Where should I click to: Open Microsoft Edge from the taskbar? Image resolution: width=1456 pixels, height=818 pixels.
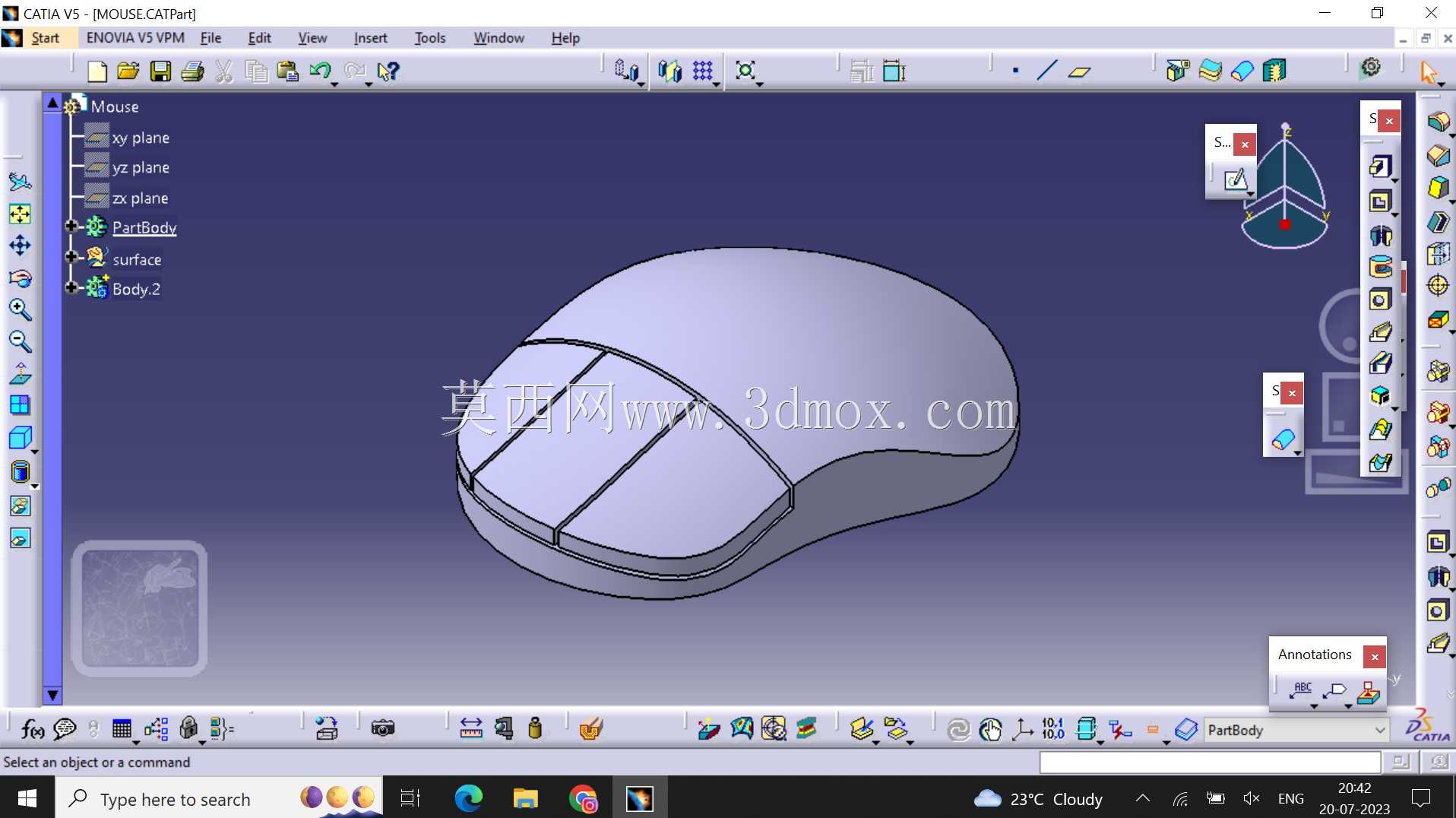[x=468, y=798]
